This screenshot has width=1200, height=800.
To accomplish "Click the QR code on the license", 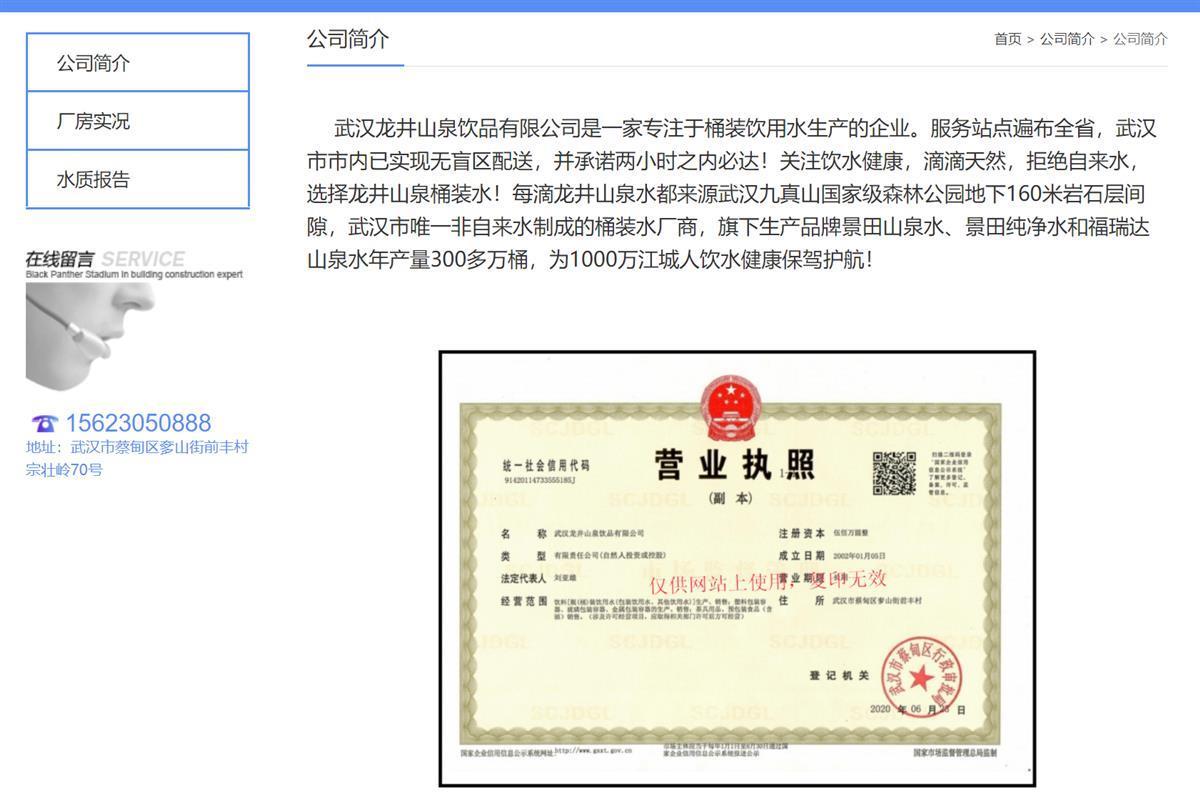I will pos(894,474).
